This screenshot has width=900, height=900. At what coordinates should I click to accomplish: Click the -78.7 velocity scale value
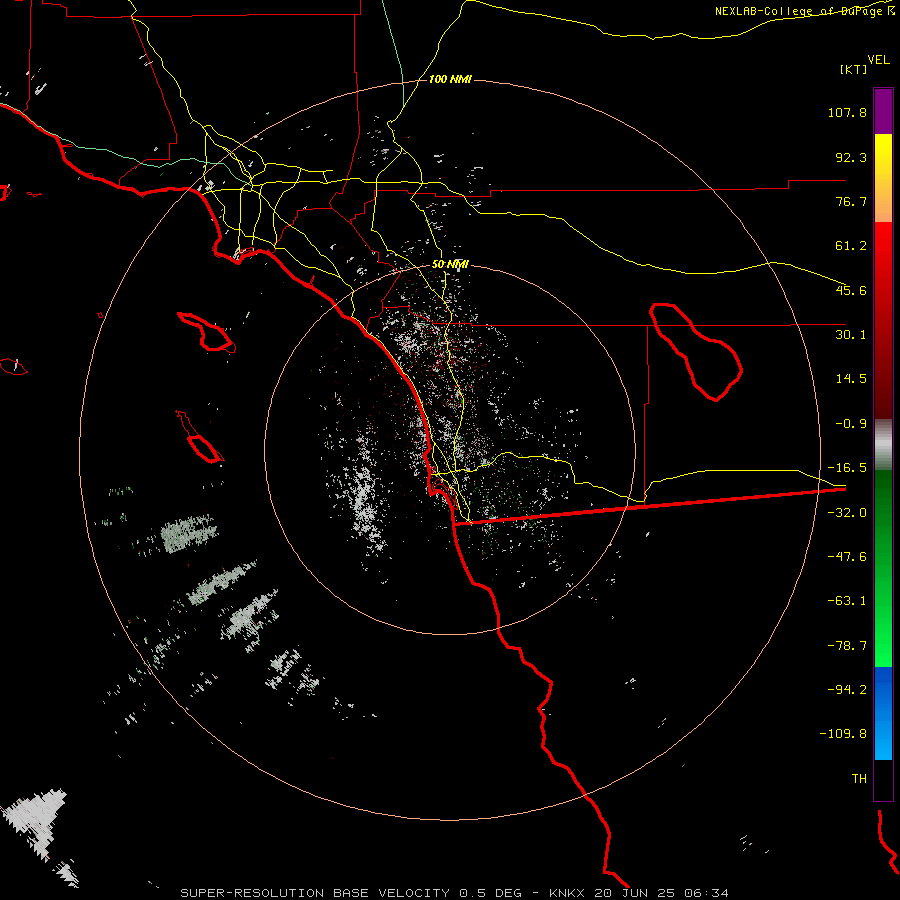(847, 646)
